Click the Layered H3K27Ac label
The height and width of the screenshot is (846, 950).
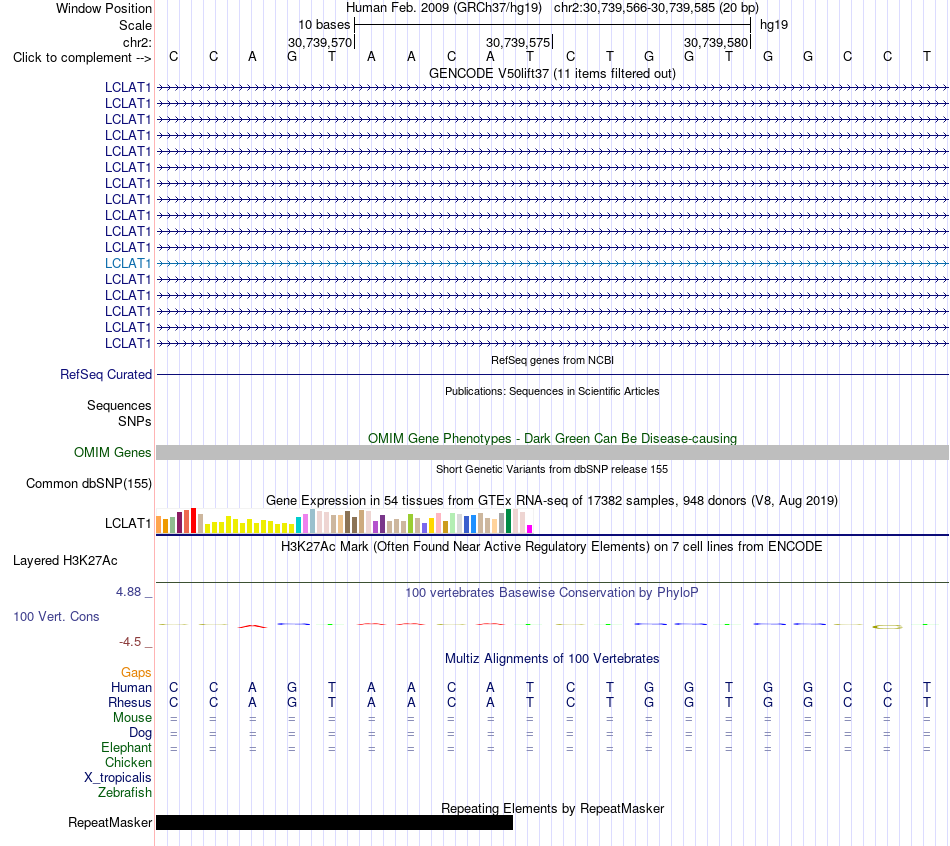[65, 561]
